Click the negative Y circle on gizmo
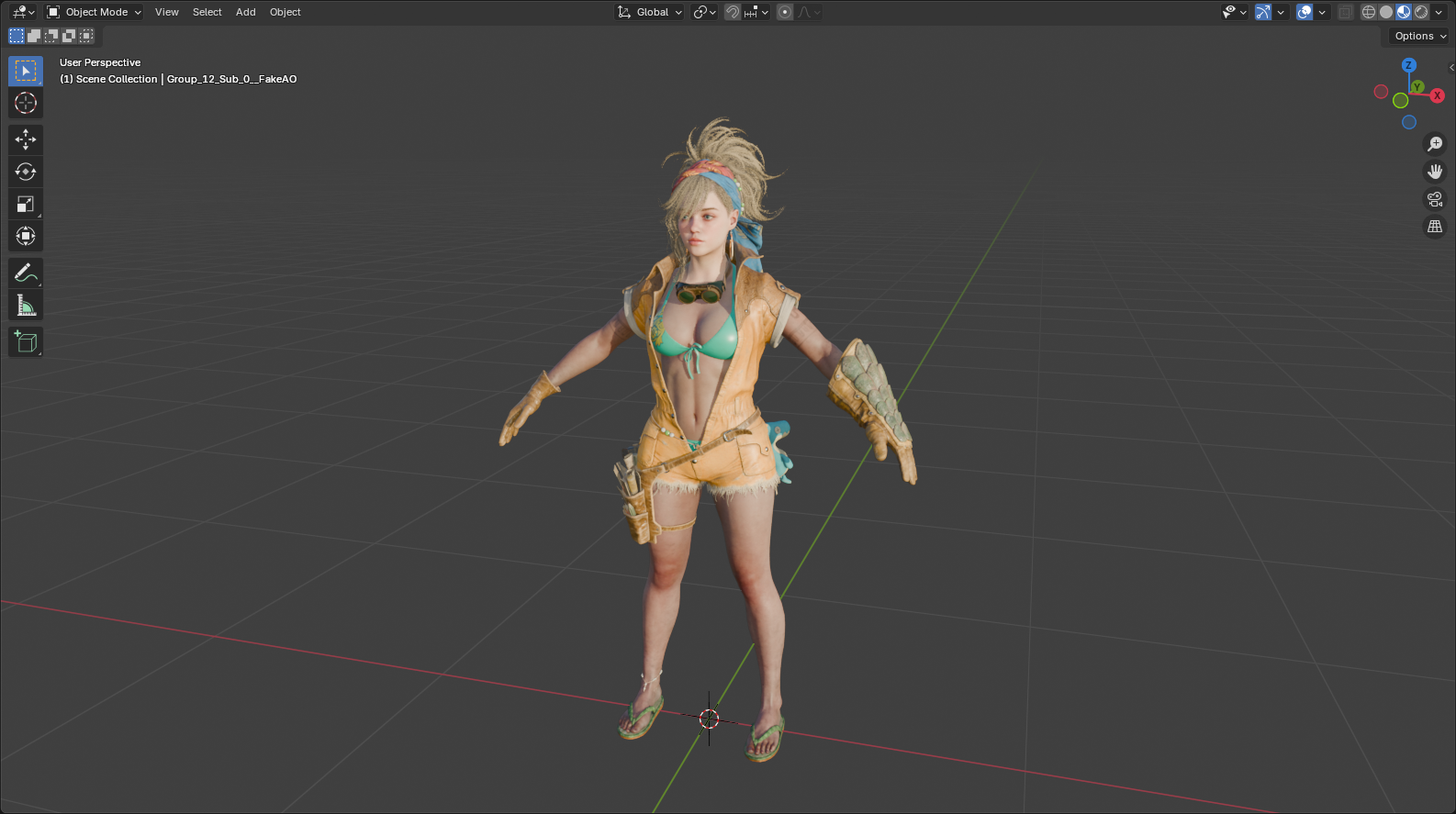This screenshot has width=1456, height=814. click(x=1400, y=101)
